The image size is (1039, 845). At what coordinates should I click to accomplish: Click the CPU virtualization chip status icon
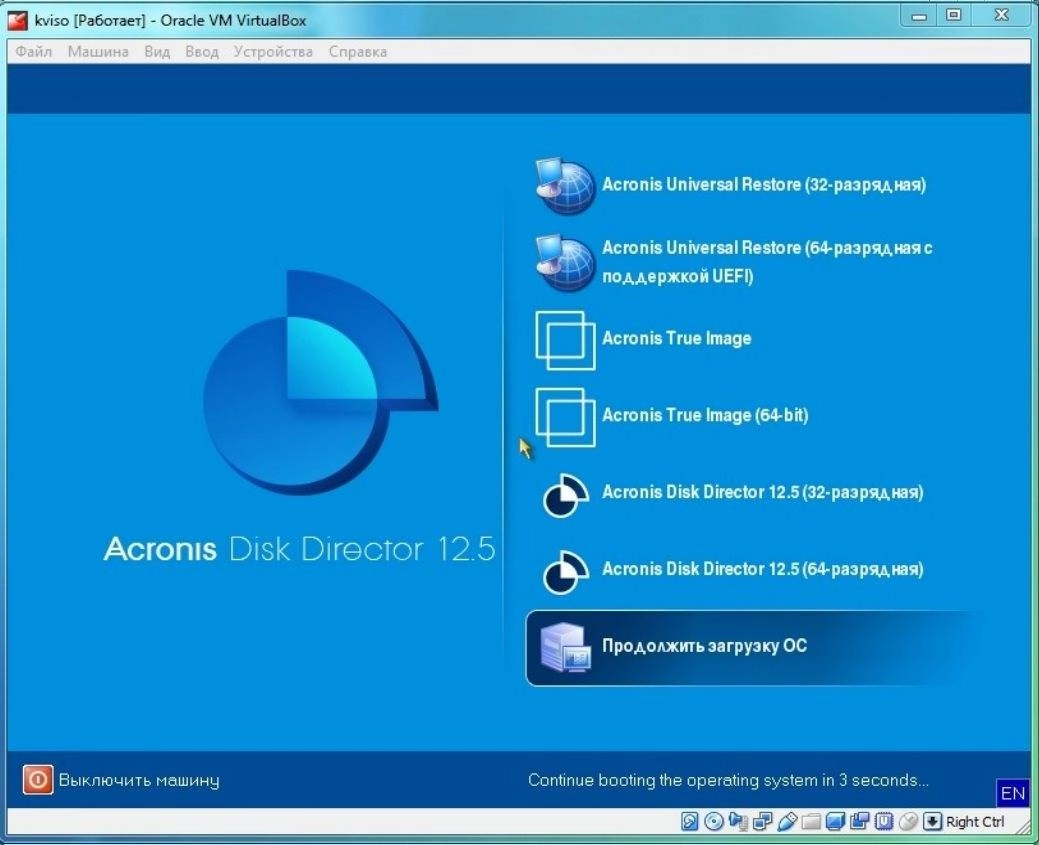pyautogui.click(x=885, y=821)
